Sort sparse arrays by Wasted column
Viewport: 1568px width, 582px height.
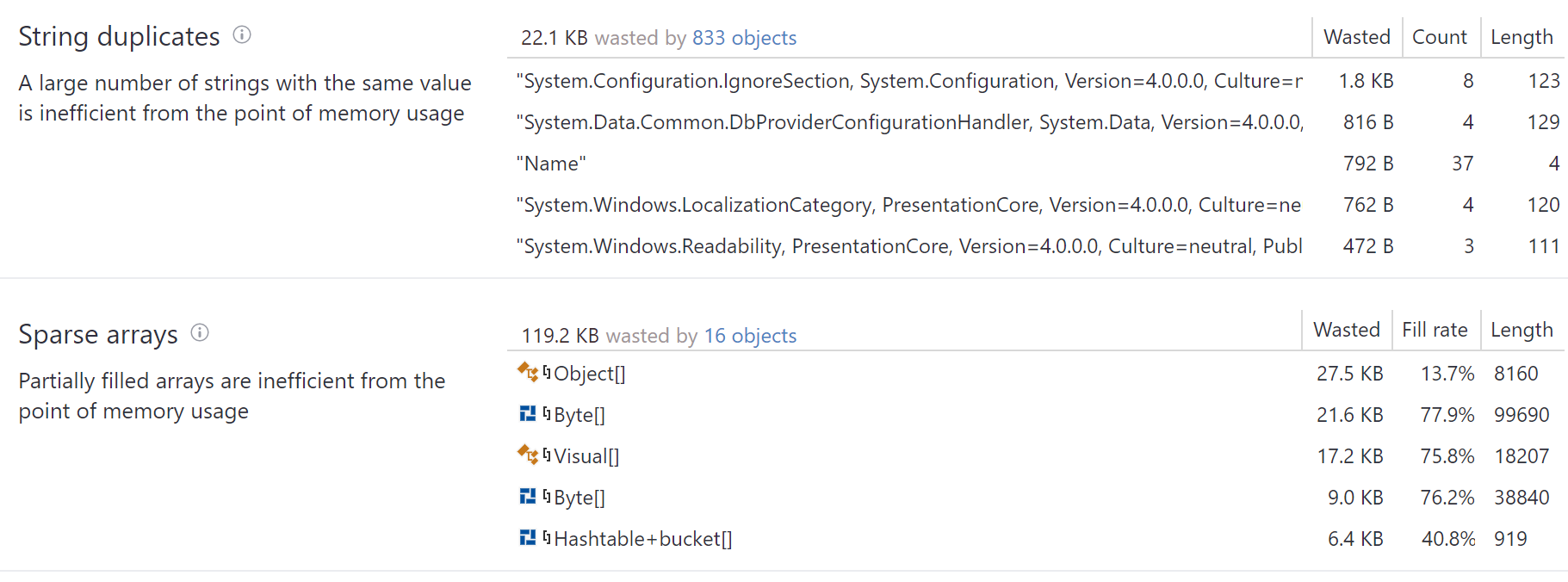(1346, 330)
